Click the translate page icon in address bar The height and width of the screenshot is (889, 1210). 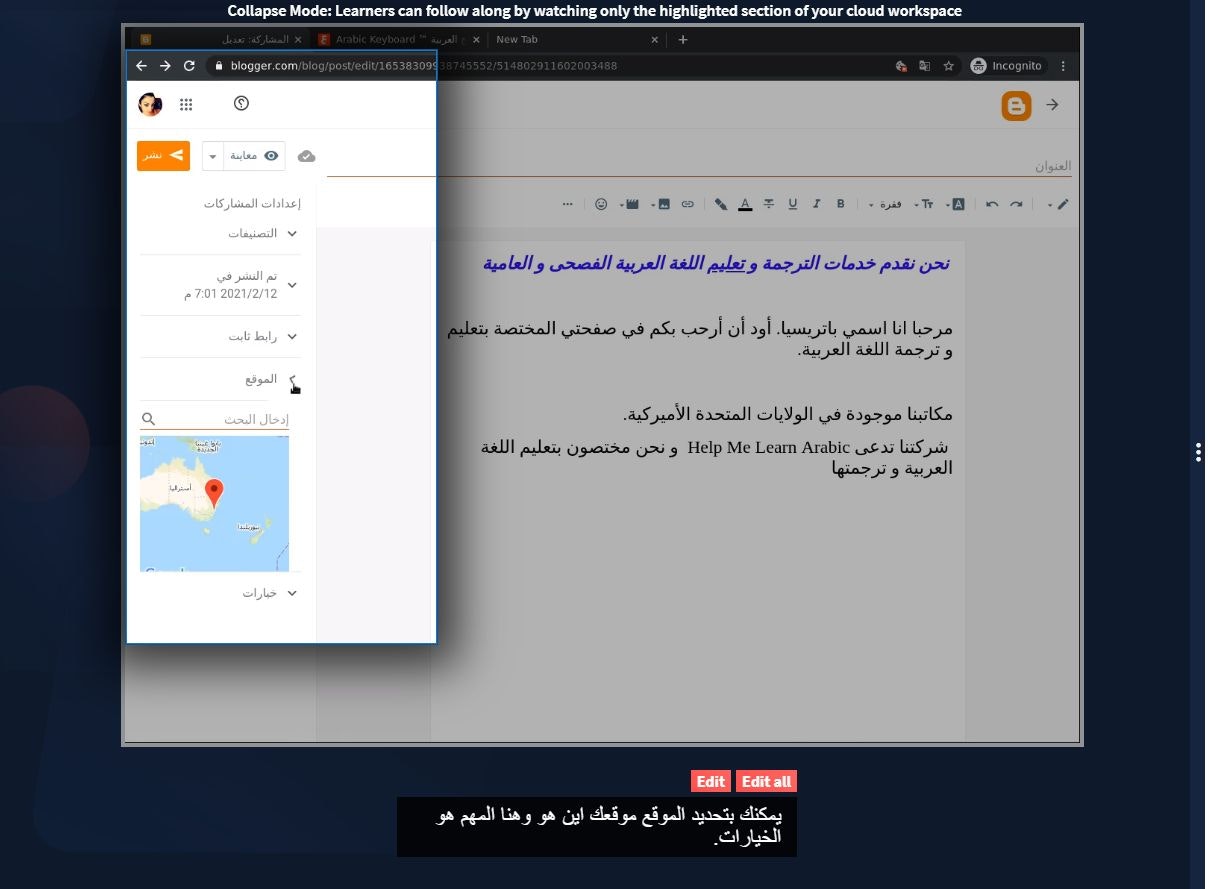pos(924,66)
